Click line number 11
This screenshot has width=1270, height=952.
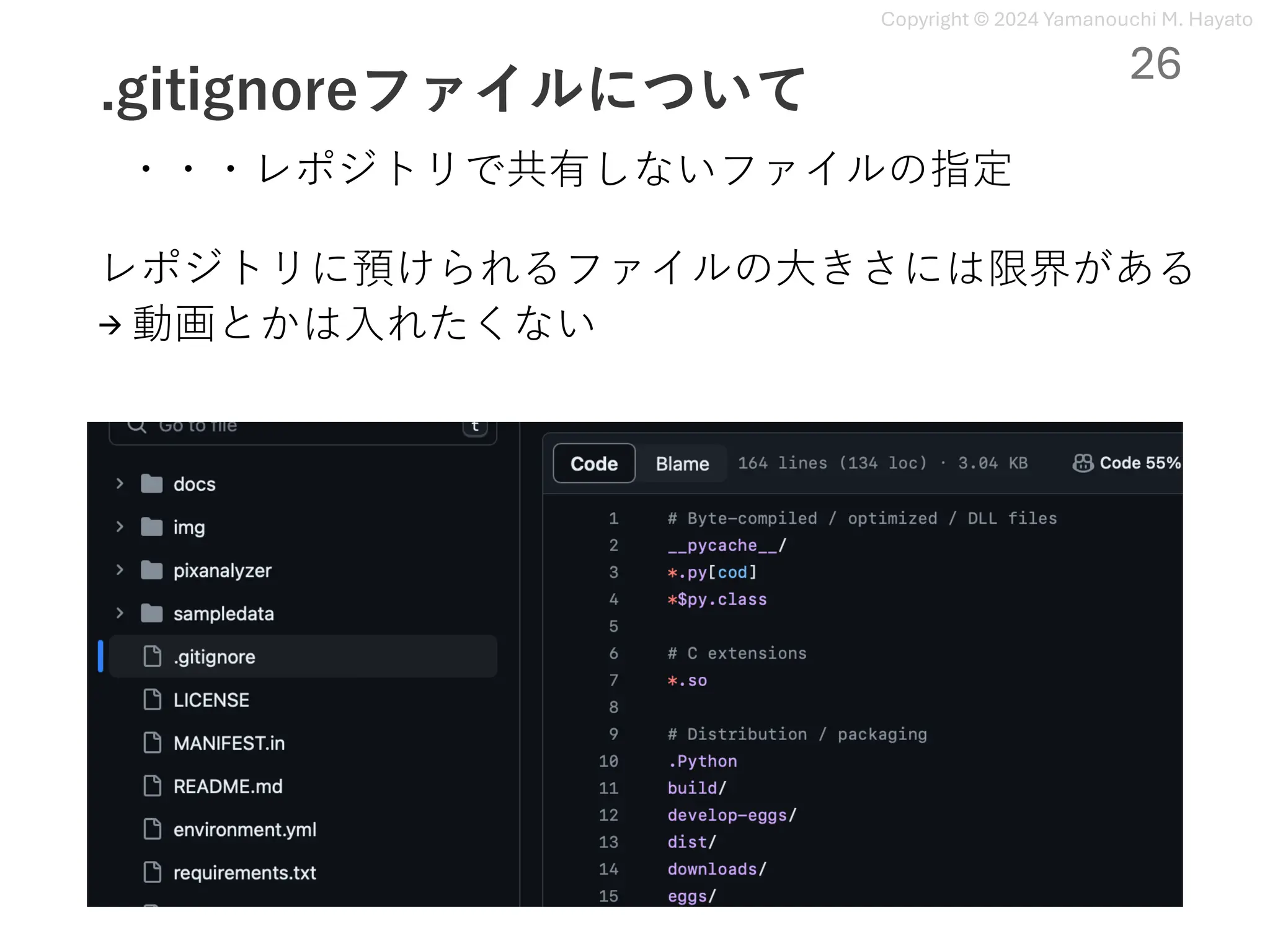pyautogui.click(x=609, y=788)
